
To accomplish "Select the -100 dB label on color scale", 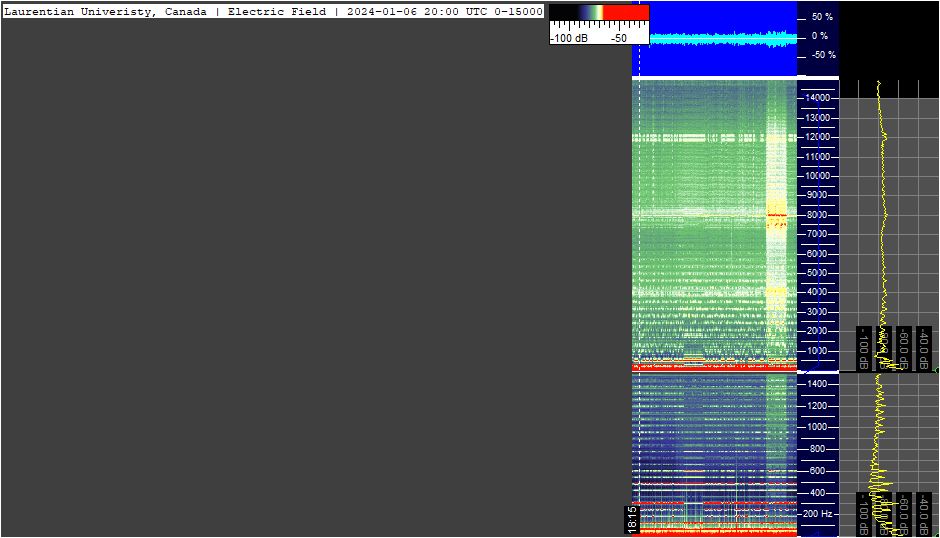I will click(569, 38).
